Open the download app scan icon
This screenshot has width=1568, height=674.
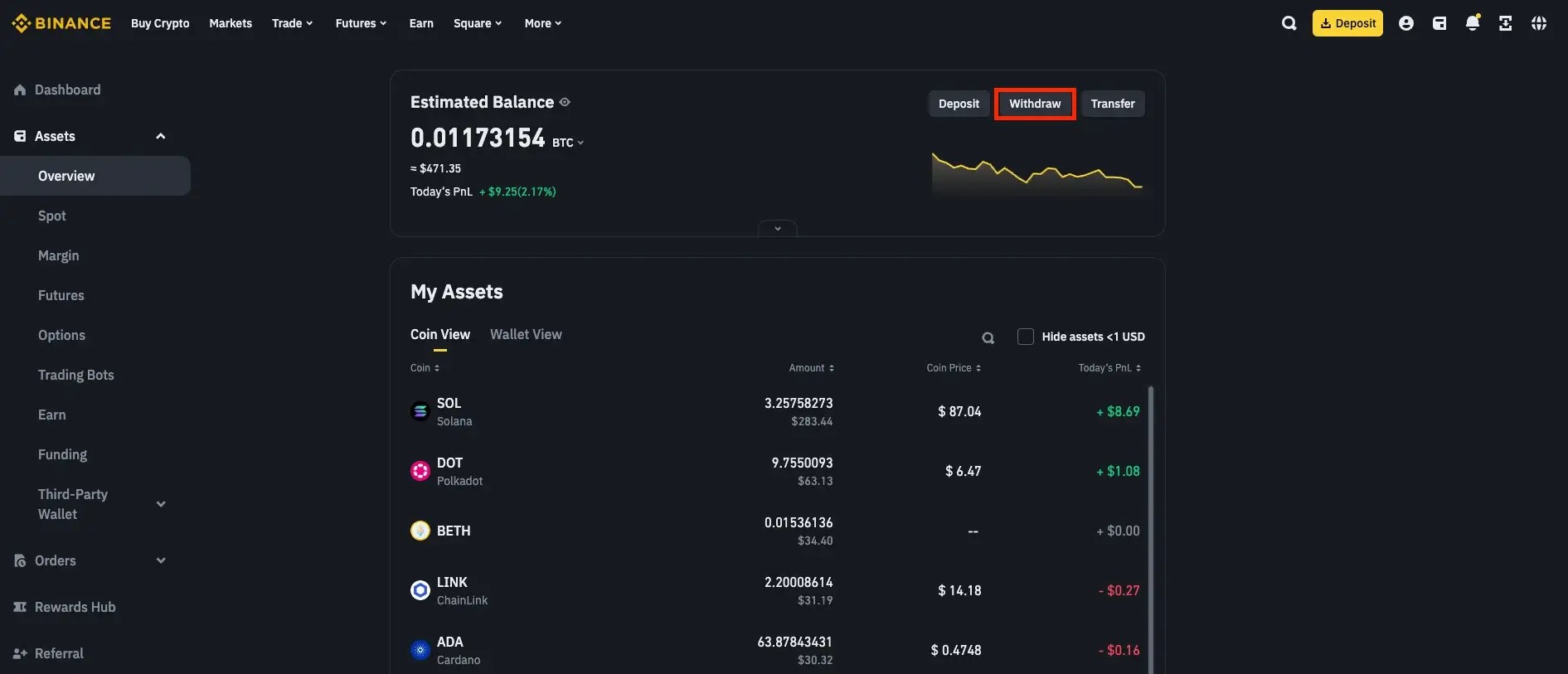click(1506, 23)
